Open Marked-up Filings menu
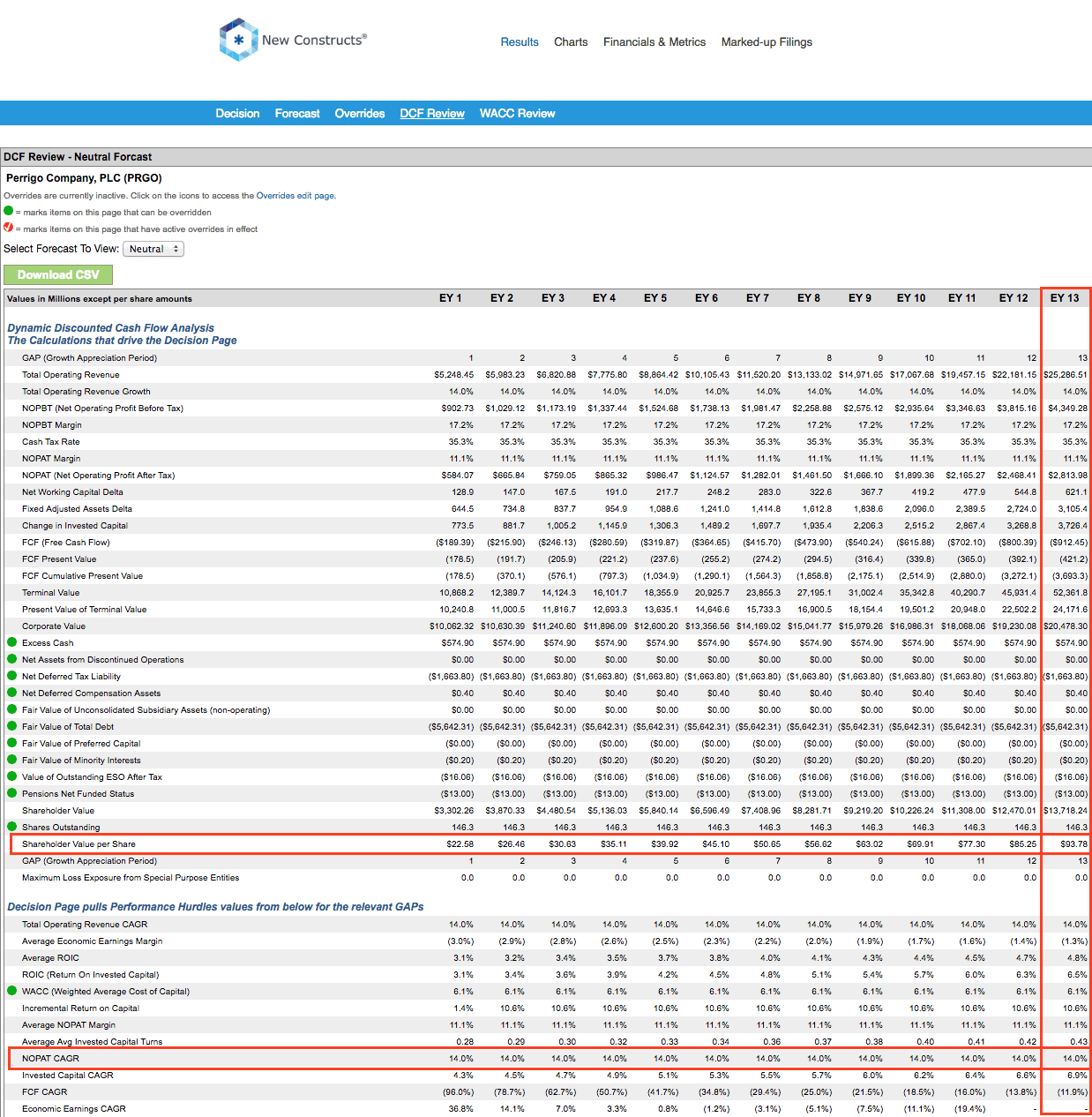1092x1117 pixels. [x=767, y=41]
